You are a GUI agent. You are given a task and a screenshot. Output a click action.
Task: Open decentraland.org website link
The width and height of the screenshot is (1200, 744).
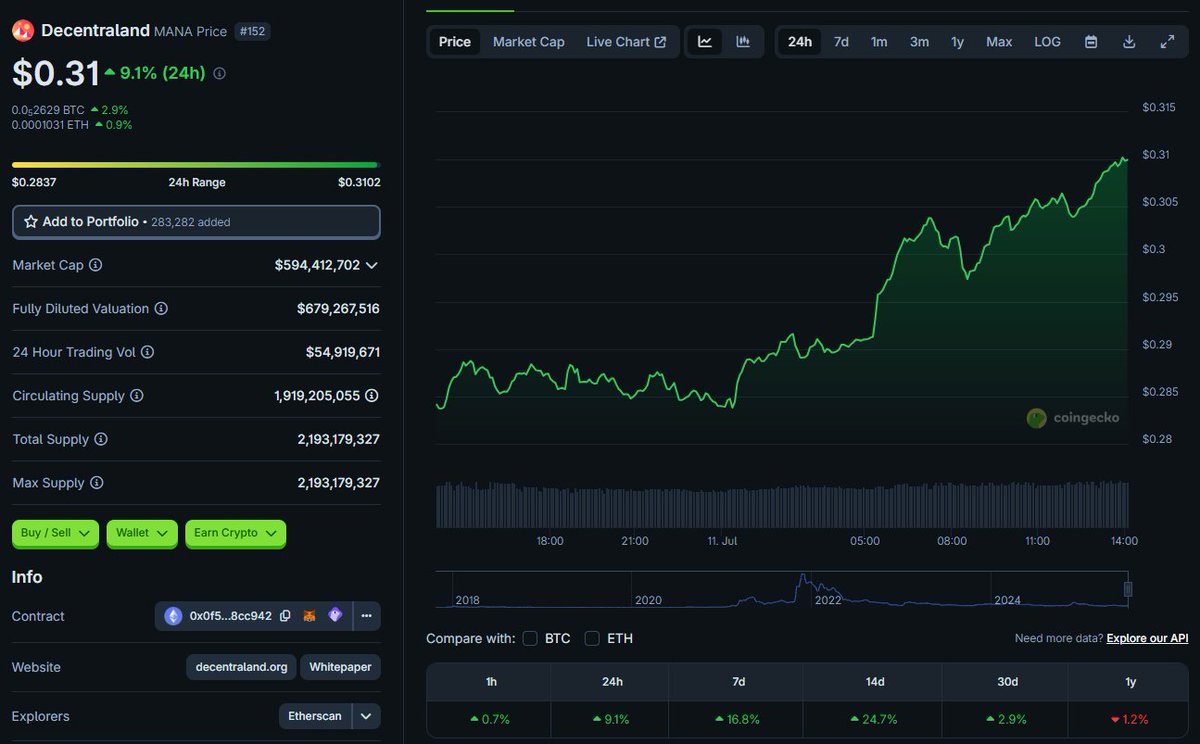pos(241,667)
